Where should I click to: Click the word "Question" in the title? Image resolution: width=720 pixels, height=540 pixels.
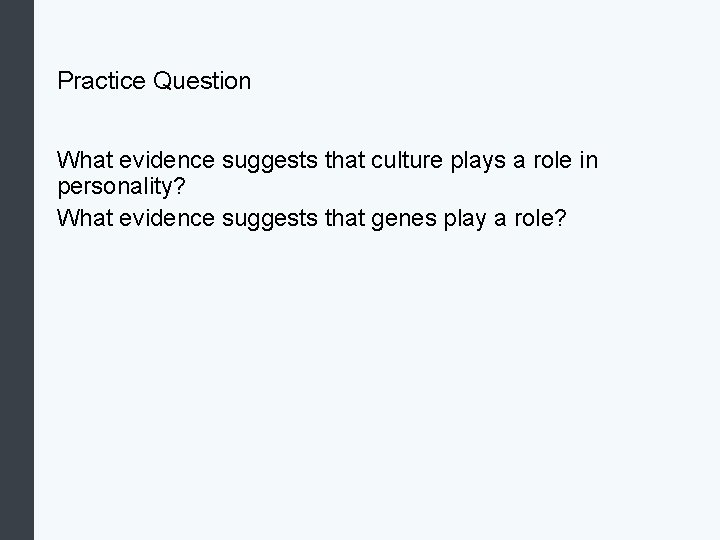tap(202, 81)
